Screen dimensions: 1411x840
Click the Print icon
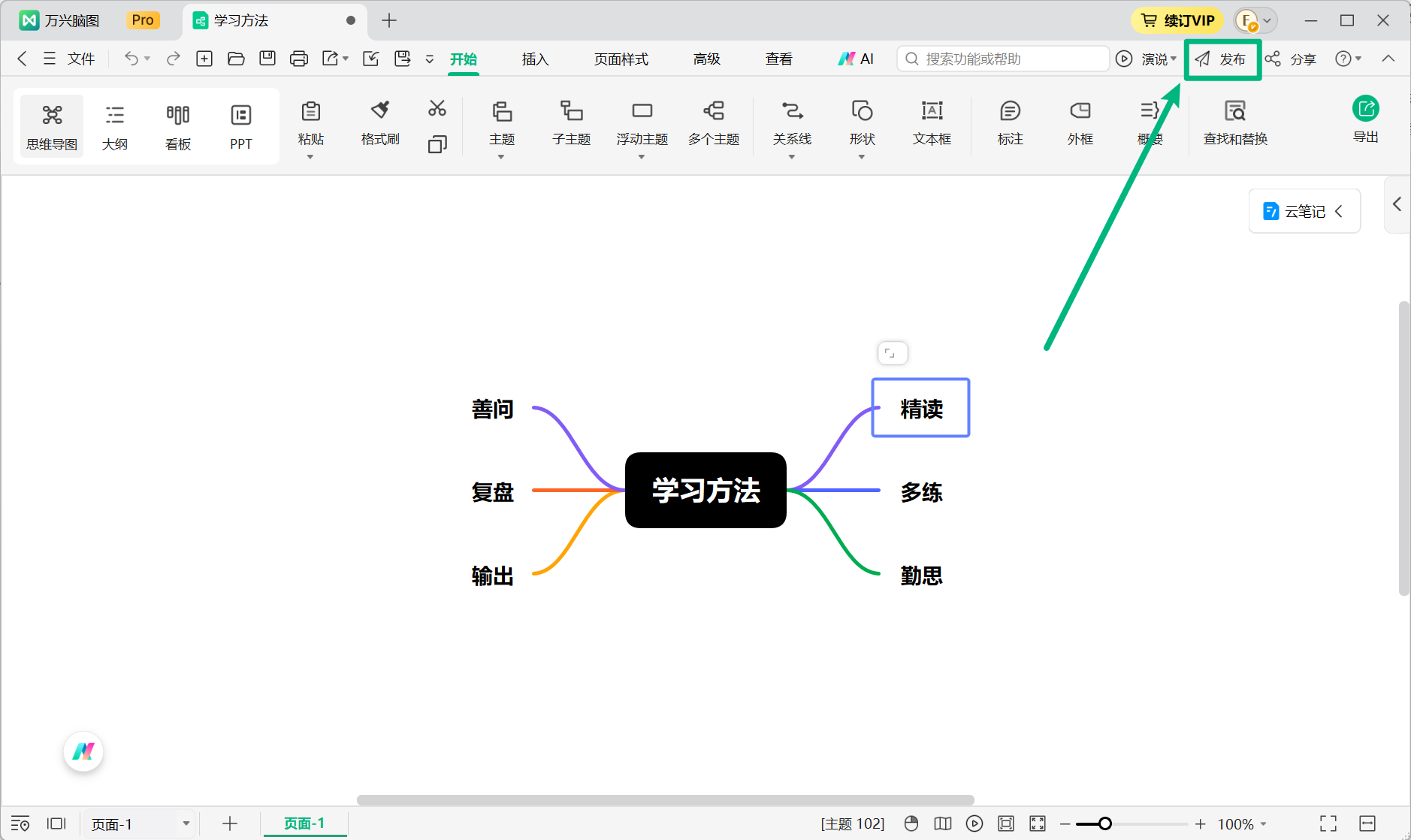point(299,59)
